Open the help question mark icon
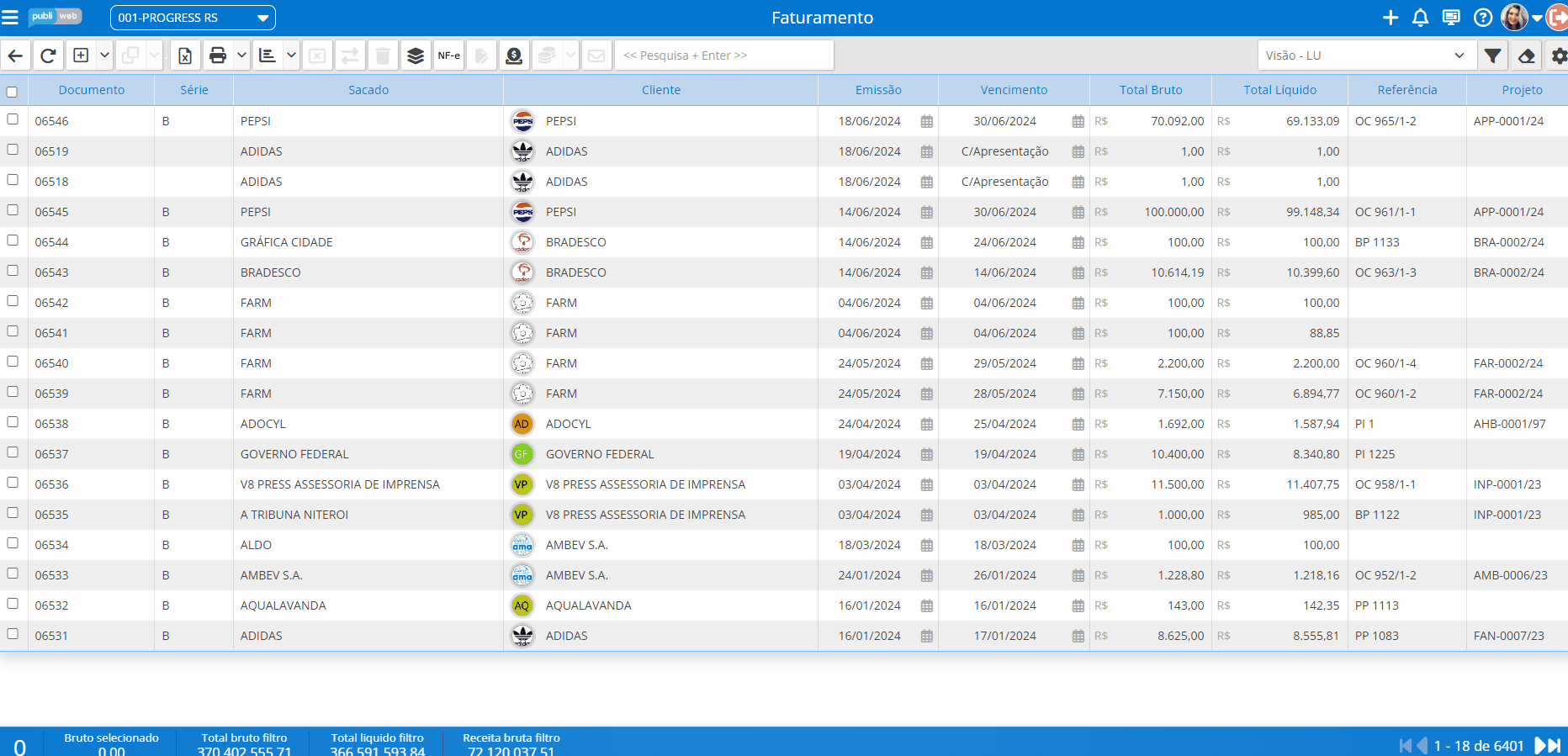Image resolution: width=1568 pixels, height=756 pixels. coord(1483,18)
